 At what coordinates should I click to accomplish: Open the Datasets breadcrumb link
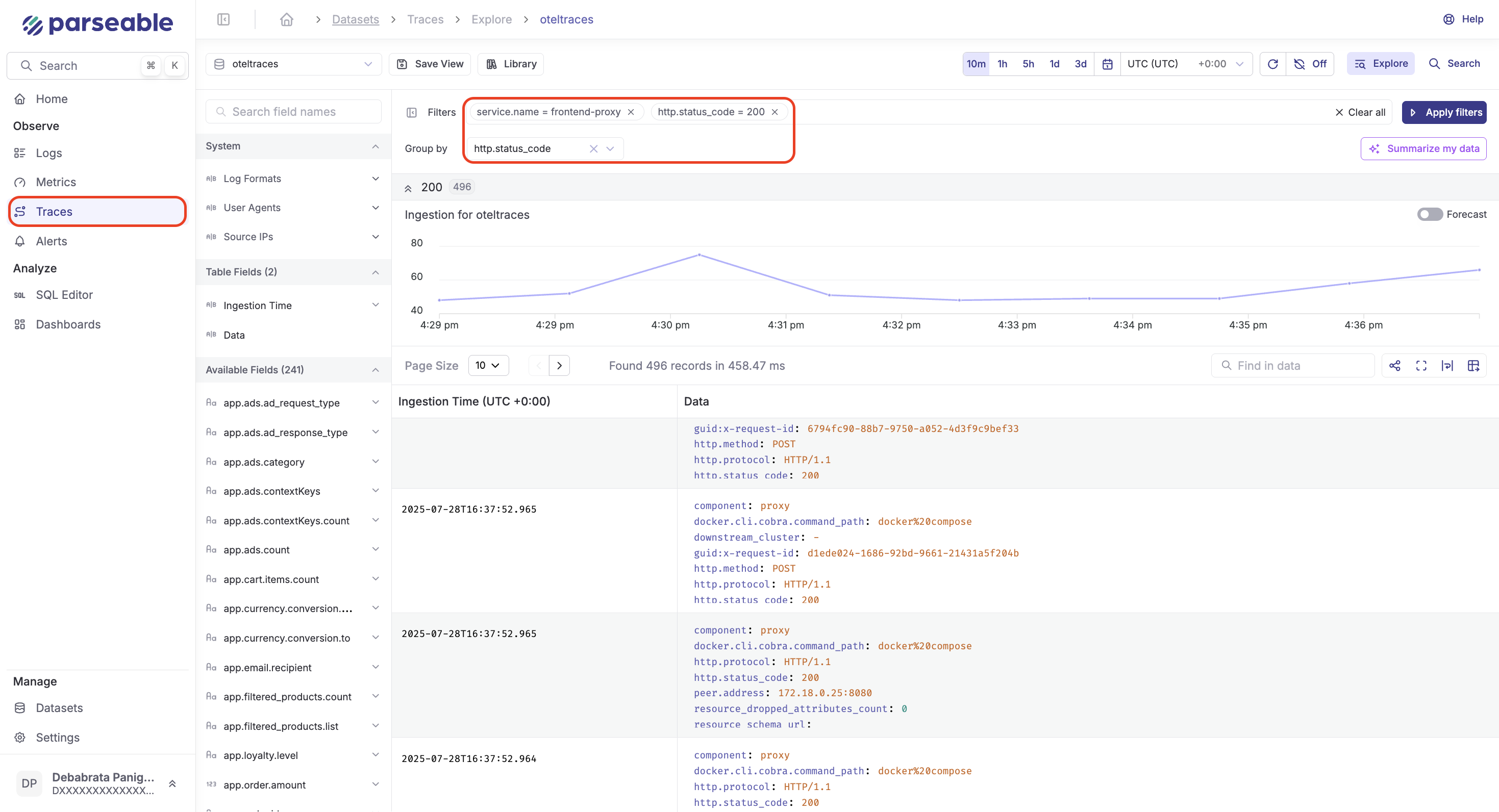[355, 19]
